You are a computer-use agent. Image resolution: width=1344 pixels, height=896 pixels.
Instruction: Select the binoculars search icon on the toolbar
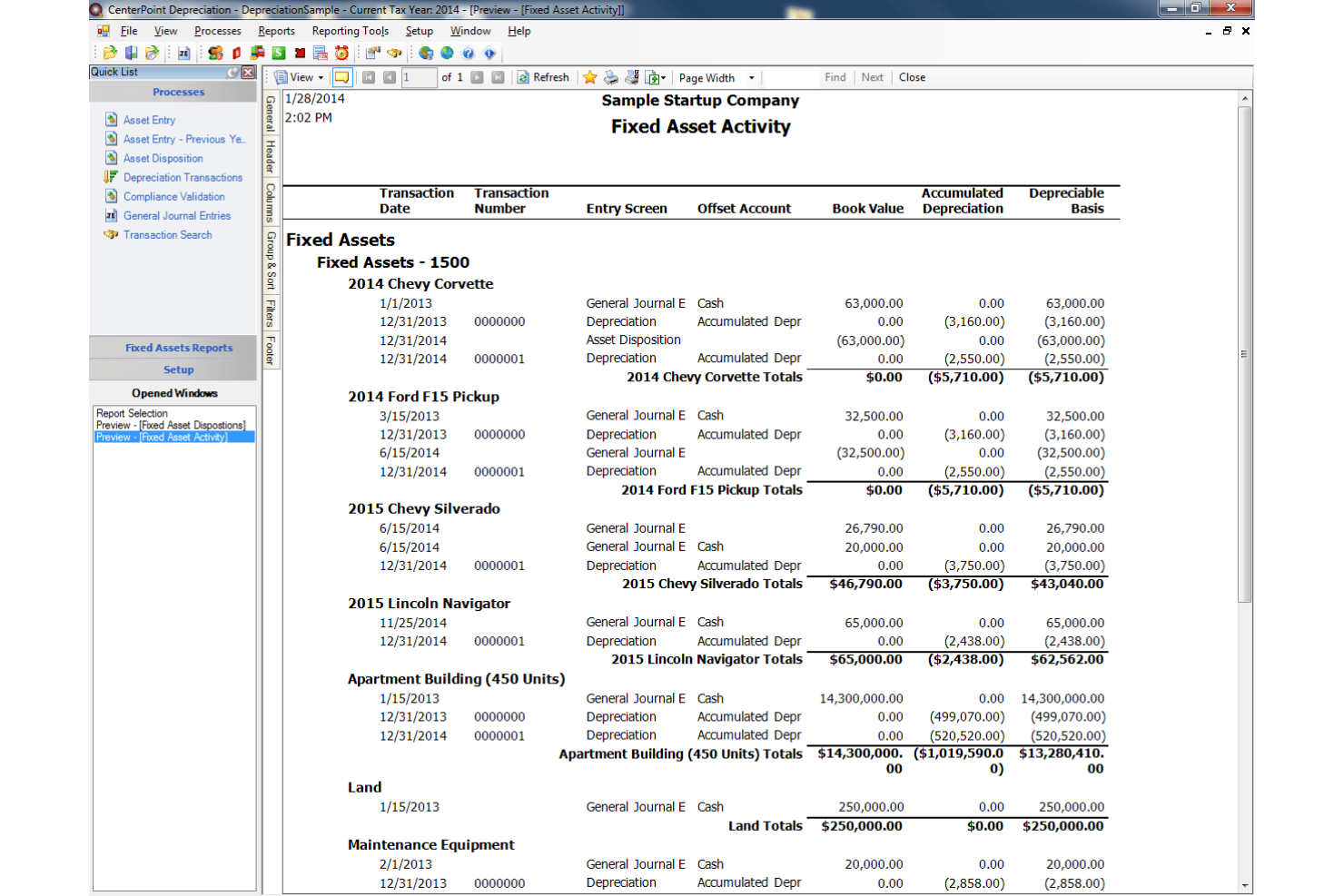click(x=396, y=54)
